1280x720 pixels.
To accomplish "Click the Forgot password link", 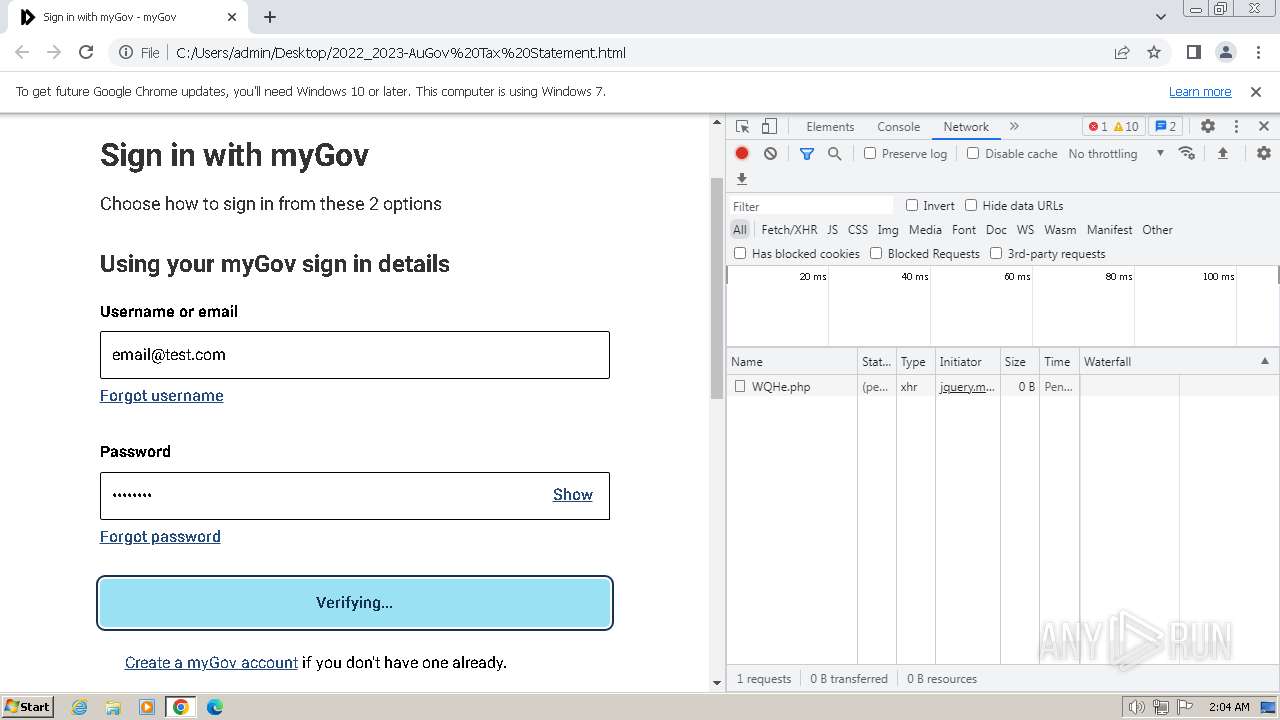I will (x=160, y=537).
